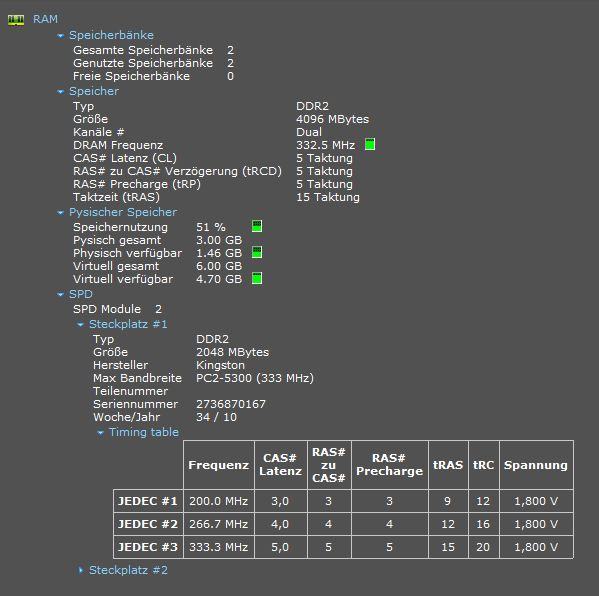599x596 pixels.
Task: Click the PC2-5300 (333 MHz) bandwidth value
Action: pos(255,378)
